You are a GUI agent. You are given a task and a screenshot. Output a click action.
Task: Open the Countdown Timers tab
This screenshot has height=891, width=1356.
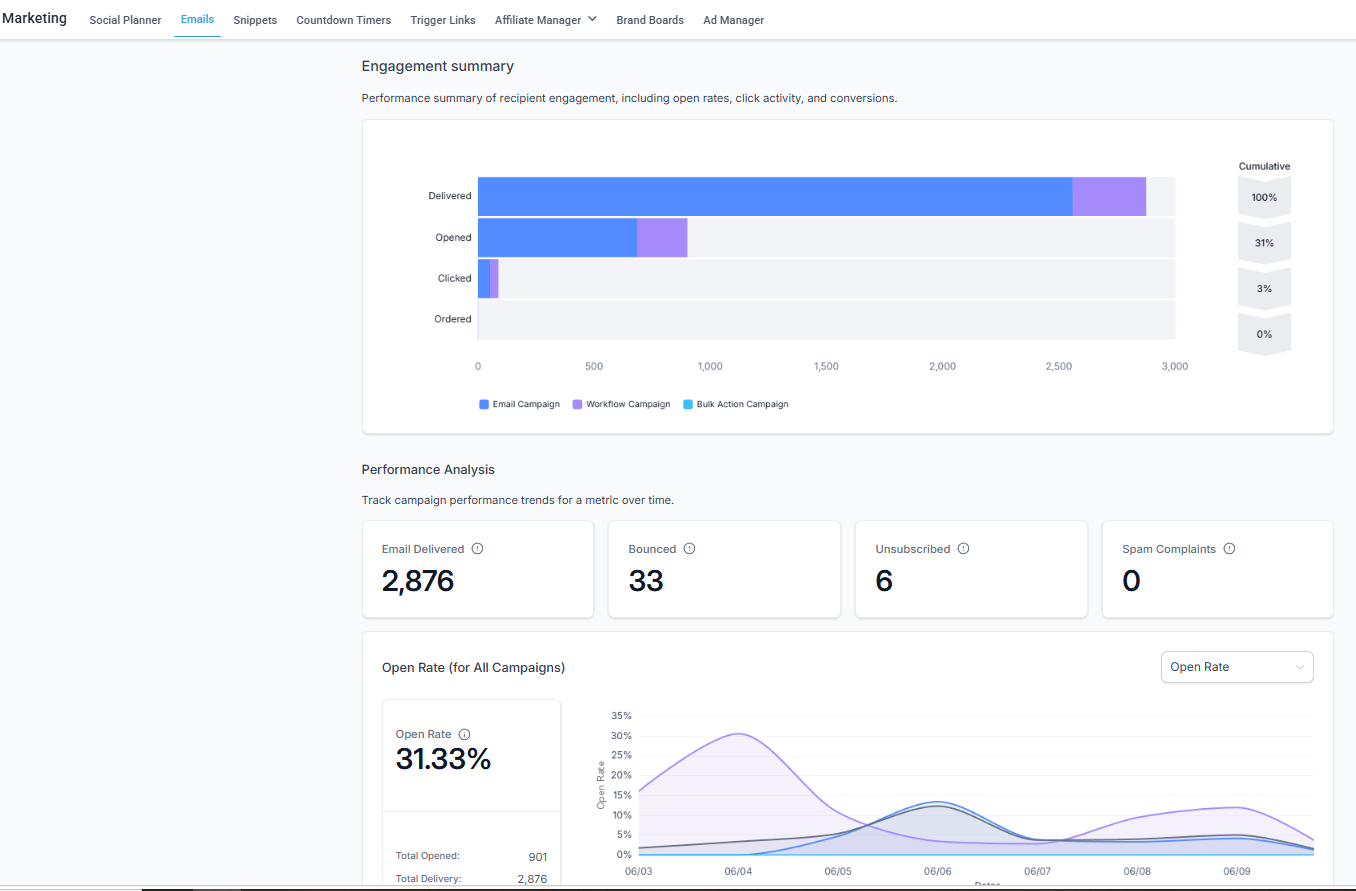coord(343,20)
